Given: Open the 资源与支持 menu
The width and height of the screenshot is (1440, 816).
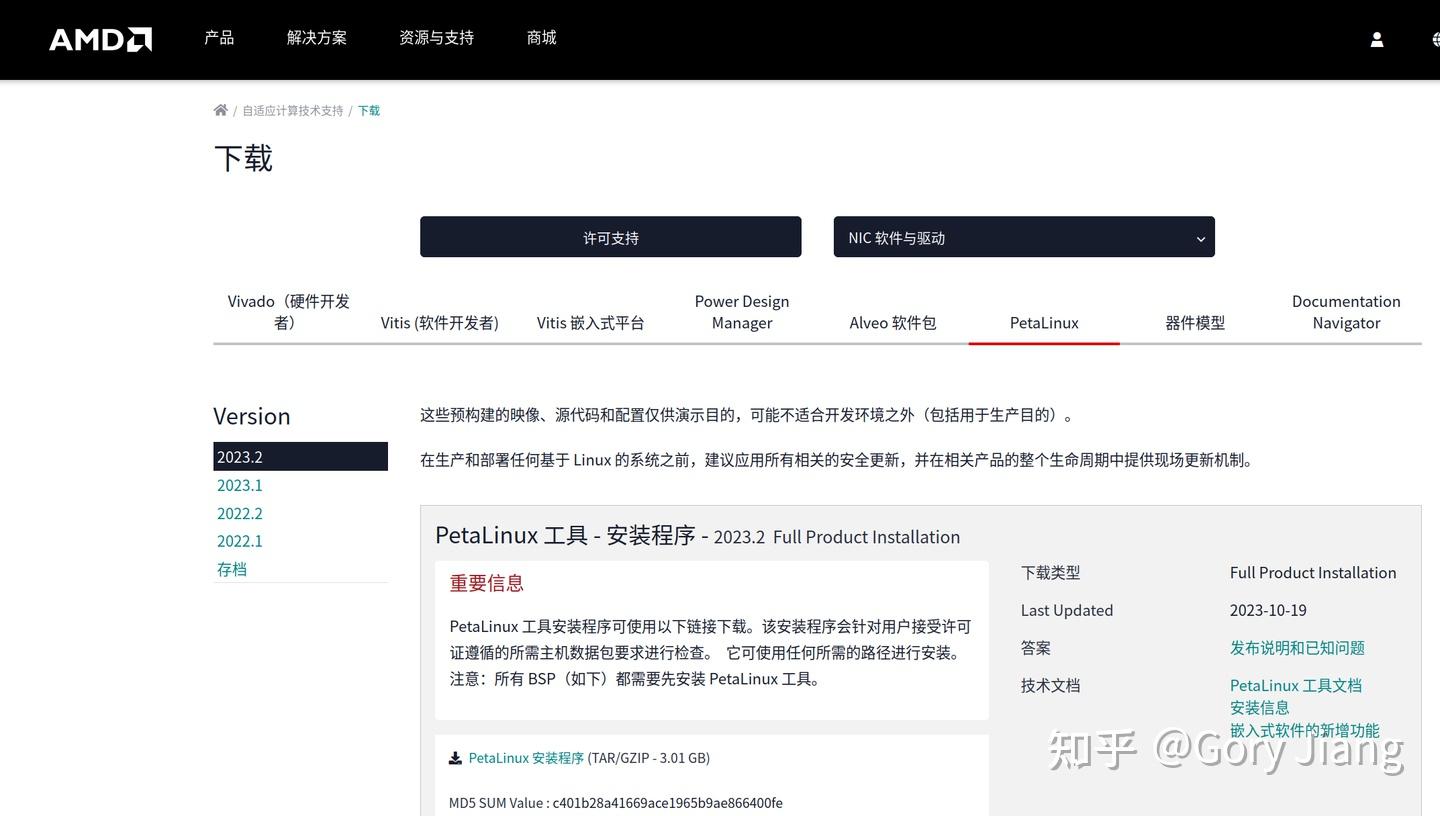Looking at the screenshot, I should point(436,38).
